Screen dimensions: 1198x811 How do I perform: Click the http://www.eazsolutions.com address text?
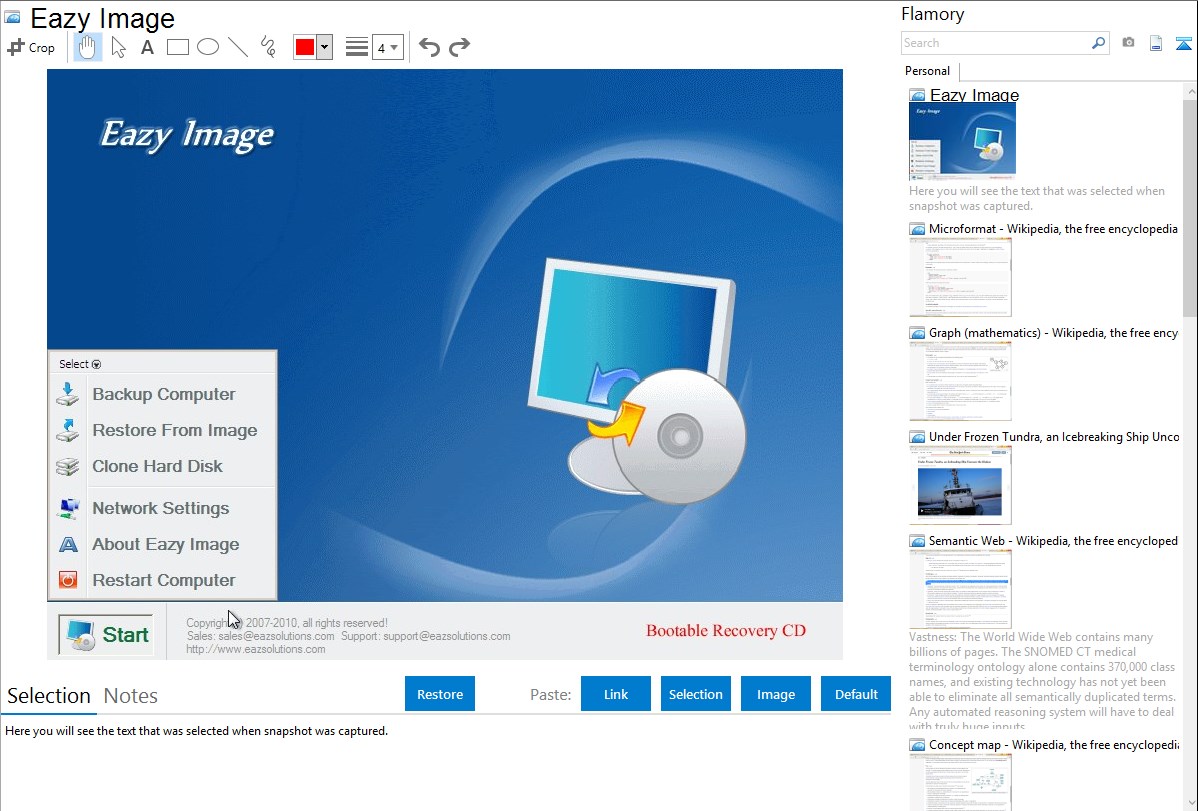click(x=256, y=650)
